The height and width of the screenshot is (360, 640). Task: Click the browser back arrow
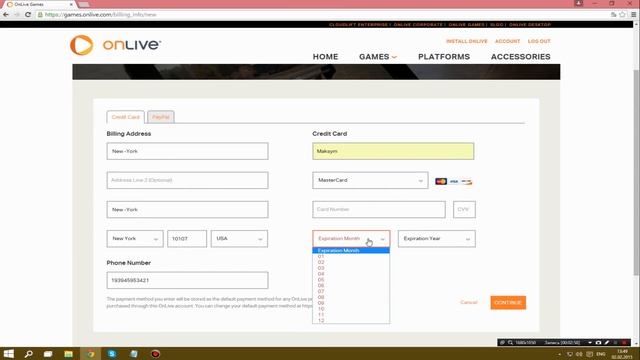[6, 14]
